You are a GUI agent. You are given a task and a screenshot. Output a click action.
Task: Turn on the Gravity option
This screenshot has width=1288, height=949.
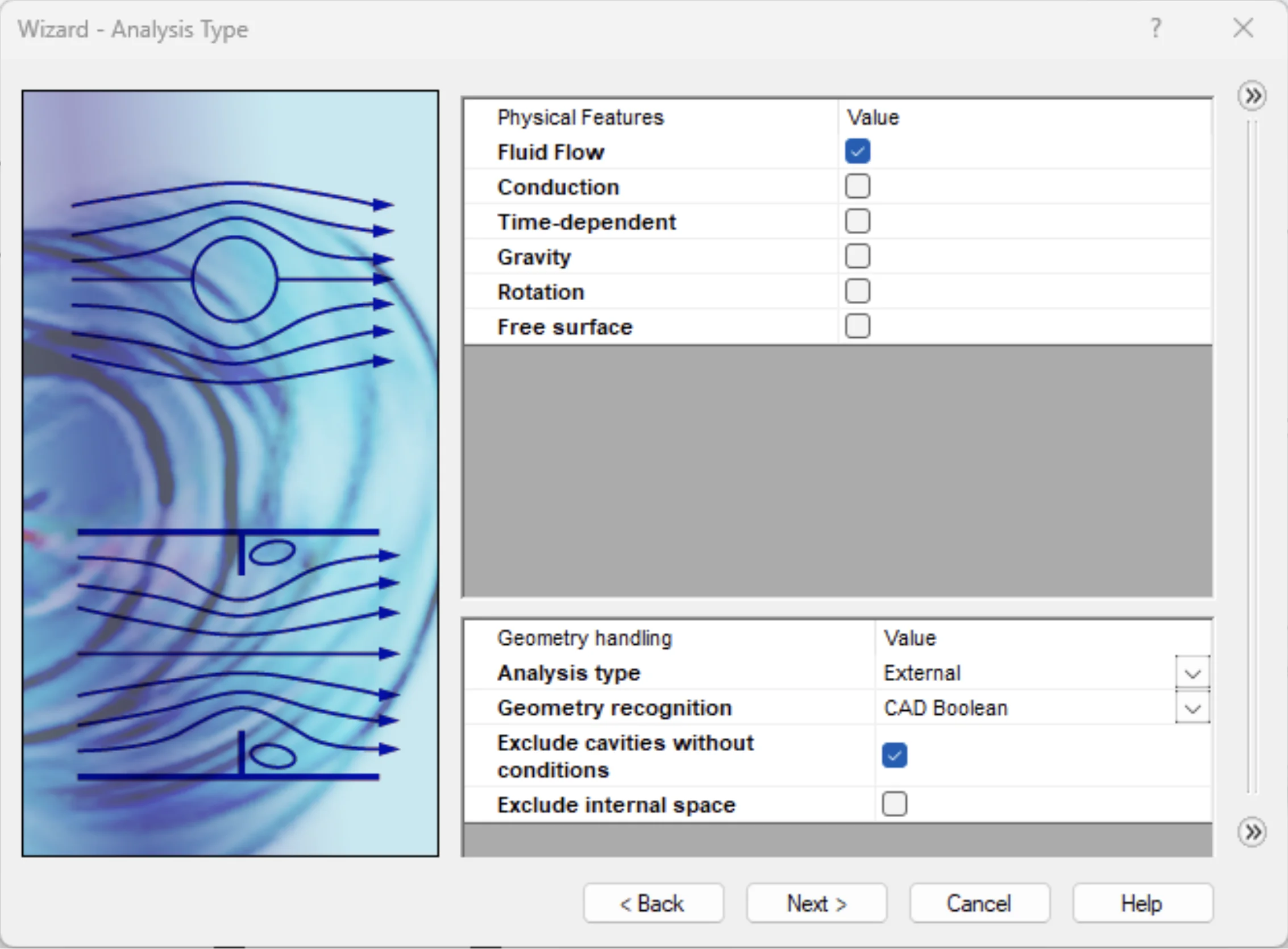click(x=857, y=256)
